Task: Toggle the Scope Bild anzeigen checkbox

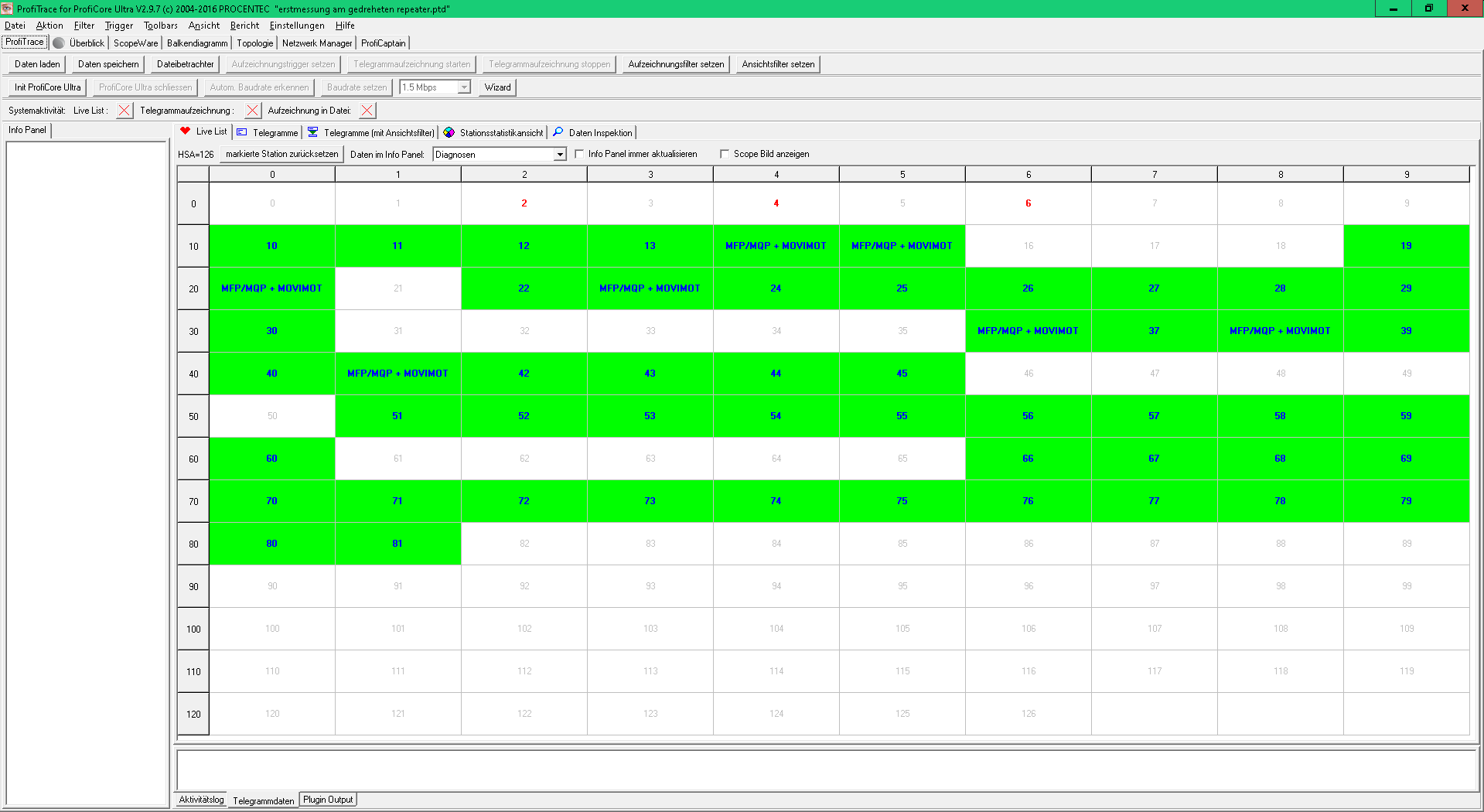Action: 725,154
